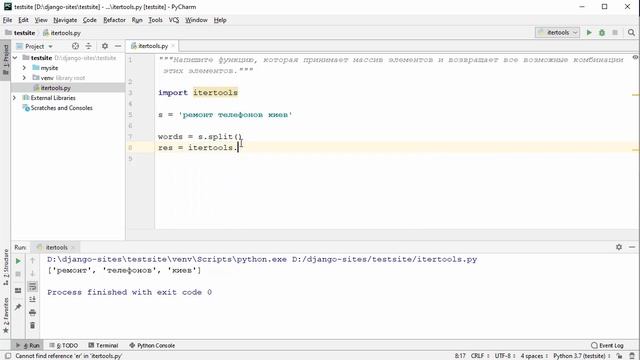Open the Run menu
Screen dimensions: 640x360
tap(137, 20)
